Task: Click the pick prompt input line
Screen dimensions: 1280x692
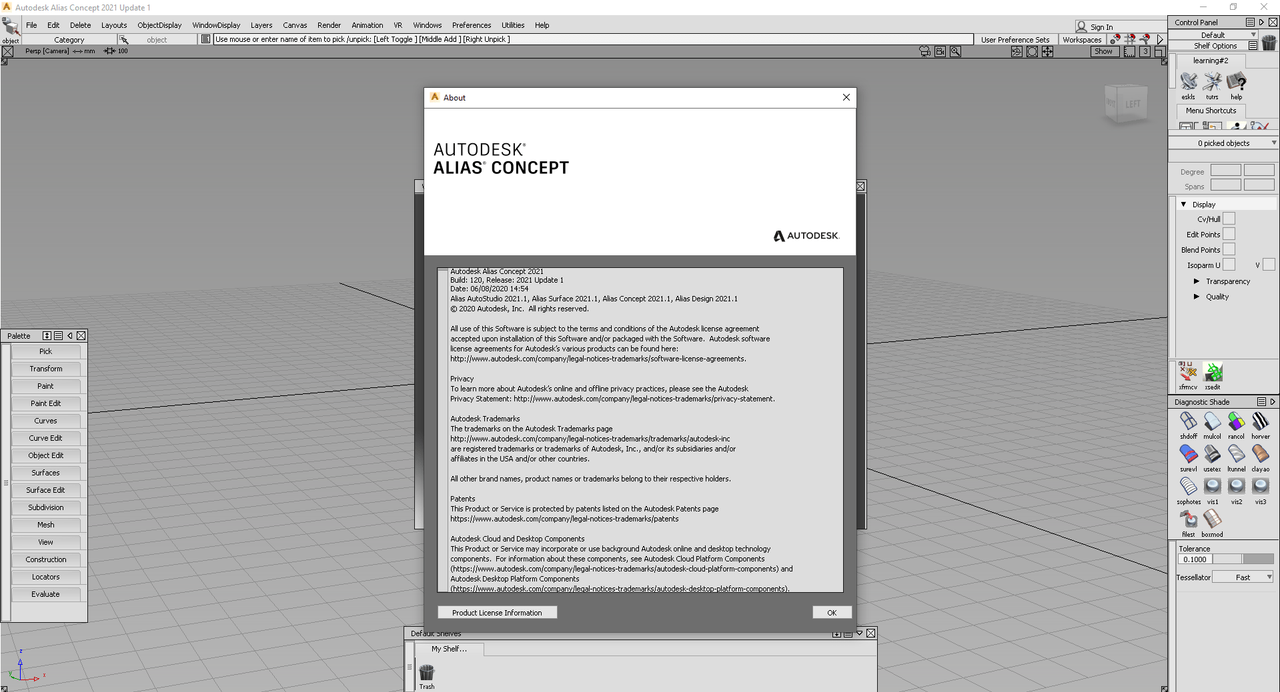Action: point(593,39)
